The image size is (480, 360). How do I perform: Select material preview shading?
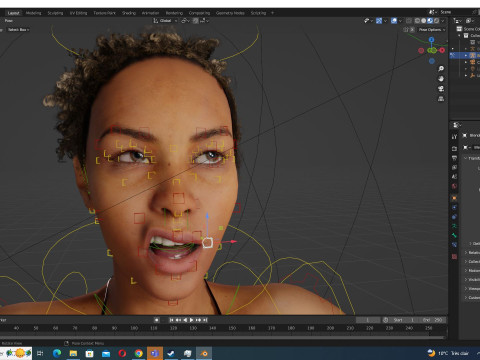(x=430, y=21)
